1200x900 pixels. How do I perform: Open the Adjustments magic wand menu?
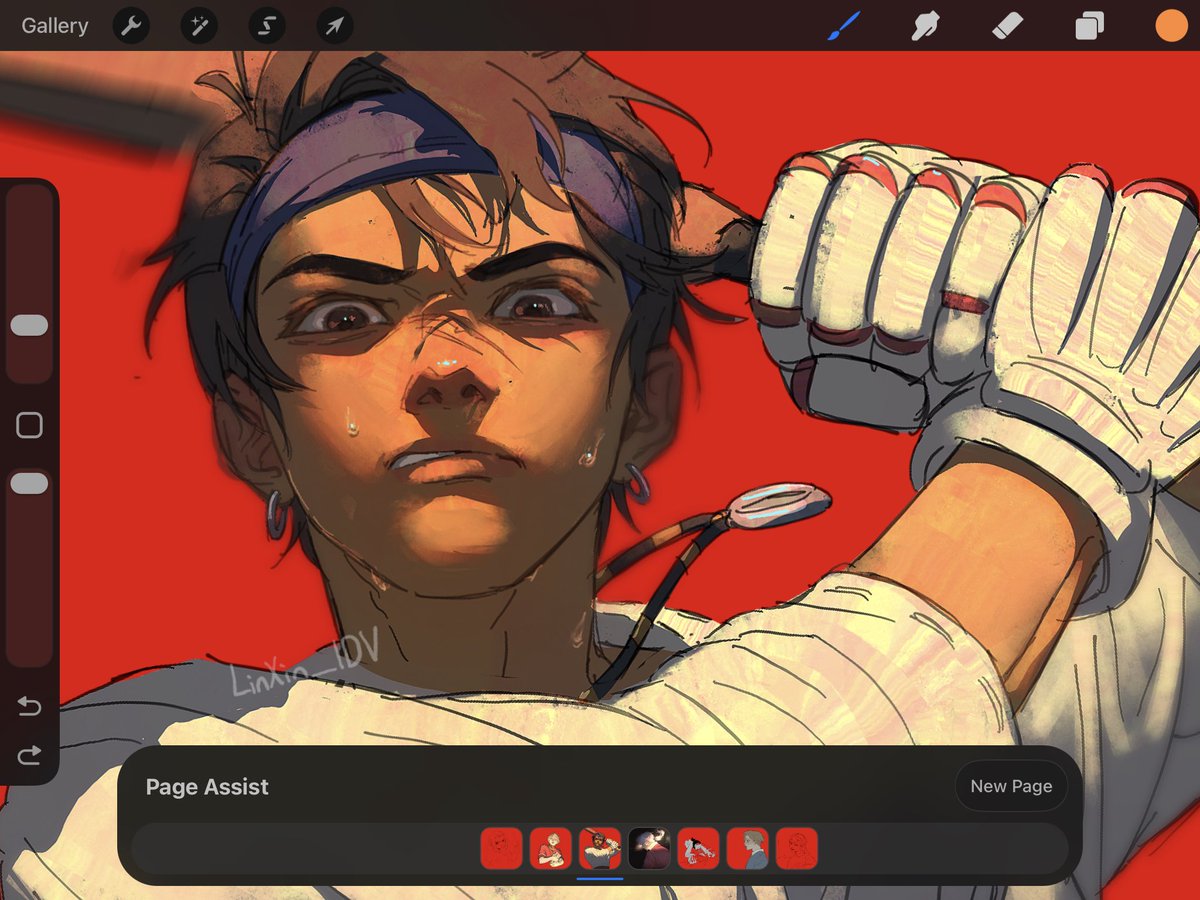click(199, 26)
